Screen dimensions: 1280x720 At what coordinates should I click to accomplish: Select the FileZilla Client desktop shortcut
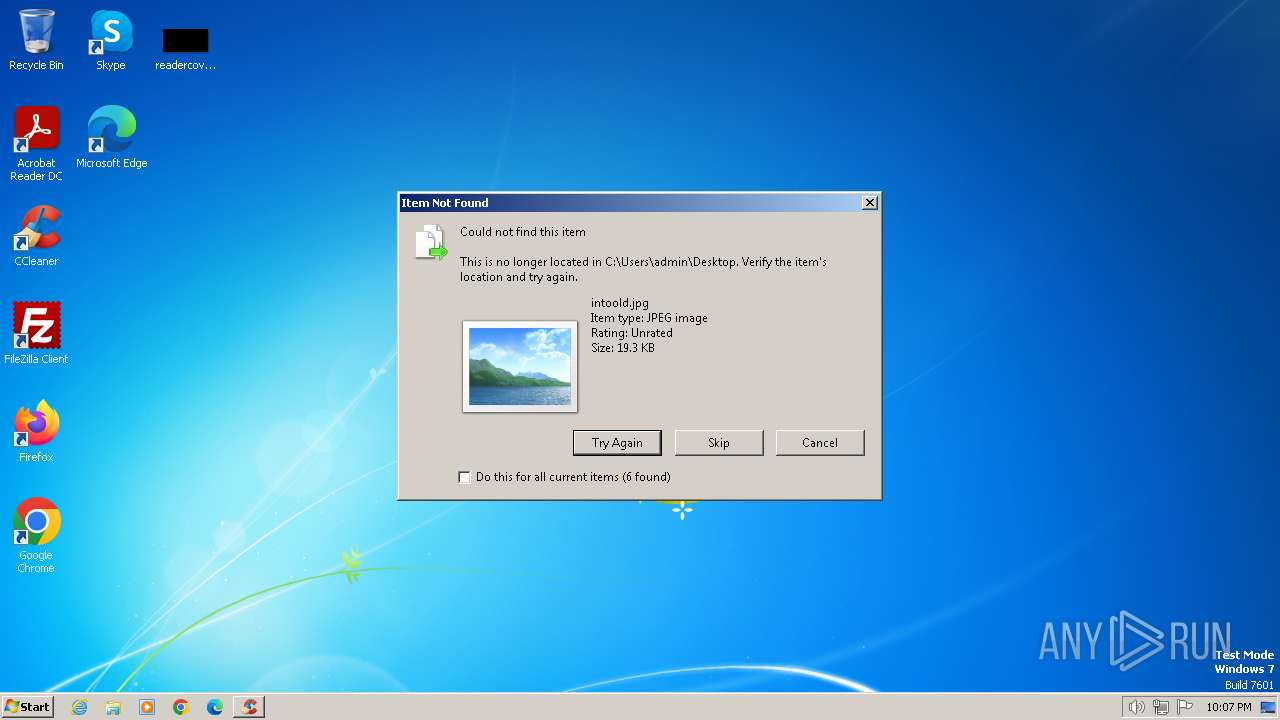point(36,333)
